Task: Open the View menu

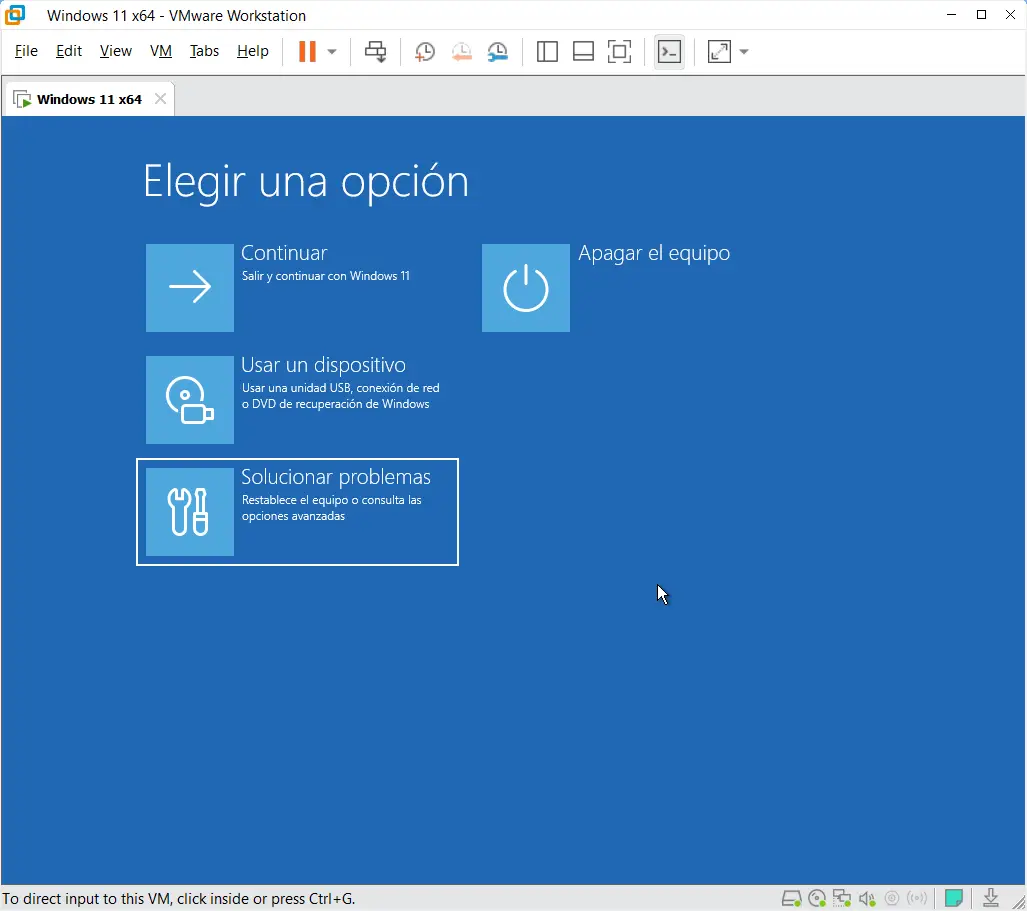Action: 115,51
